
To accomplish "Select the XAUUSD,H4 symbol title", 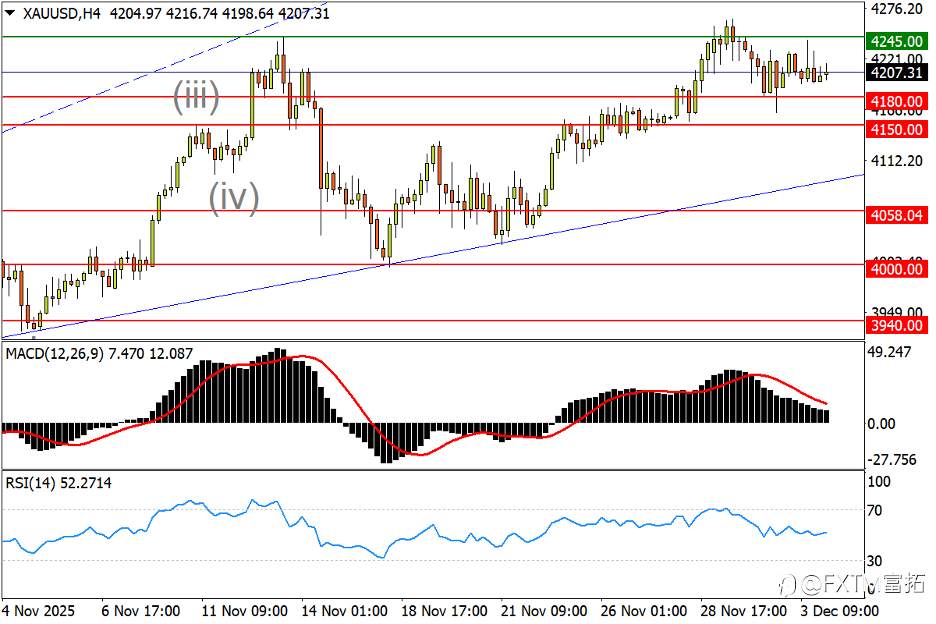I will pyautogui.click(x=61, y=13).
